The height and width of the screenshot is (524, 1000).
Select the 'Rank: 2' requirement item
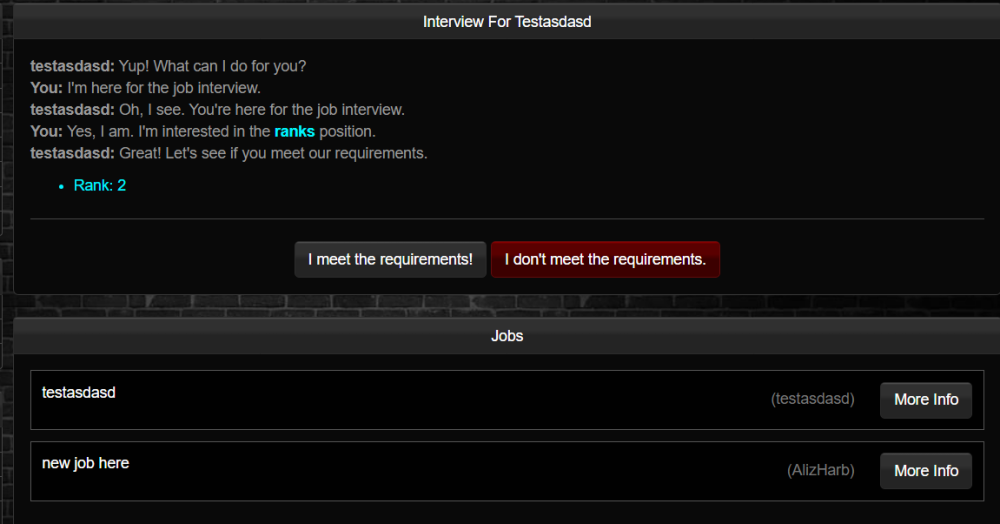(100, 185)
